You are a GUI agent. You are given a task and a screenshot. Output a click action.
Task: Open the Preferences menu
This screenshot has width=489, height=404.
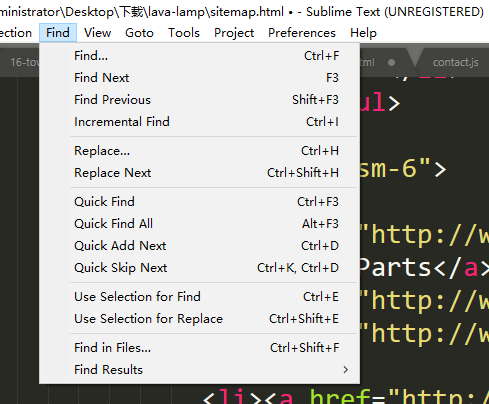tap(302, 33)
